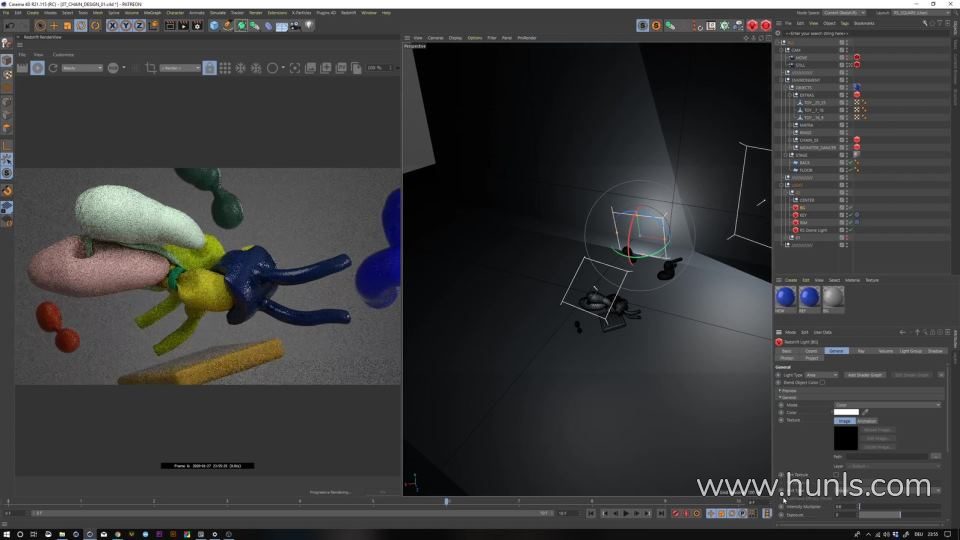Toggle Blend Object Color checkbox
960x540 pixels.
(822, 383)
